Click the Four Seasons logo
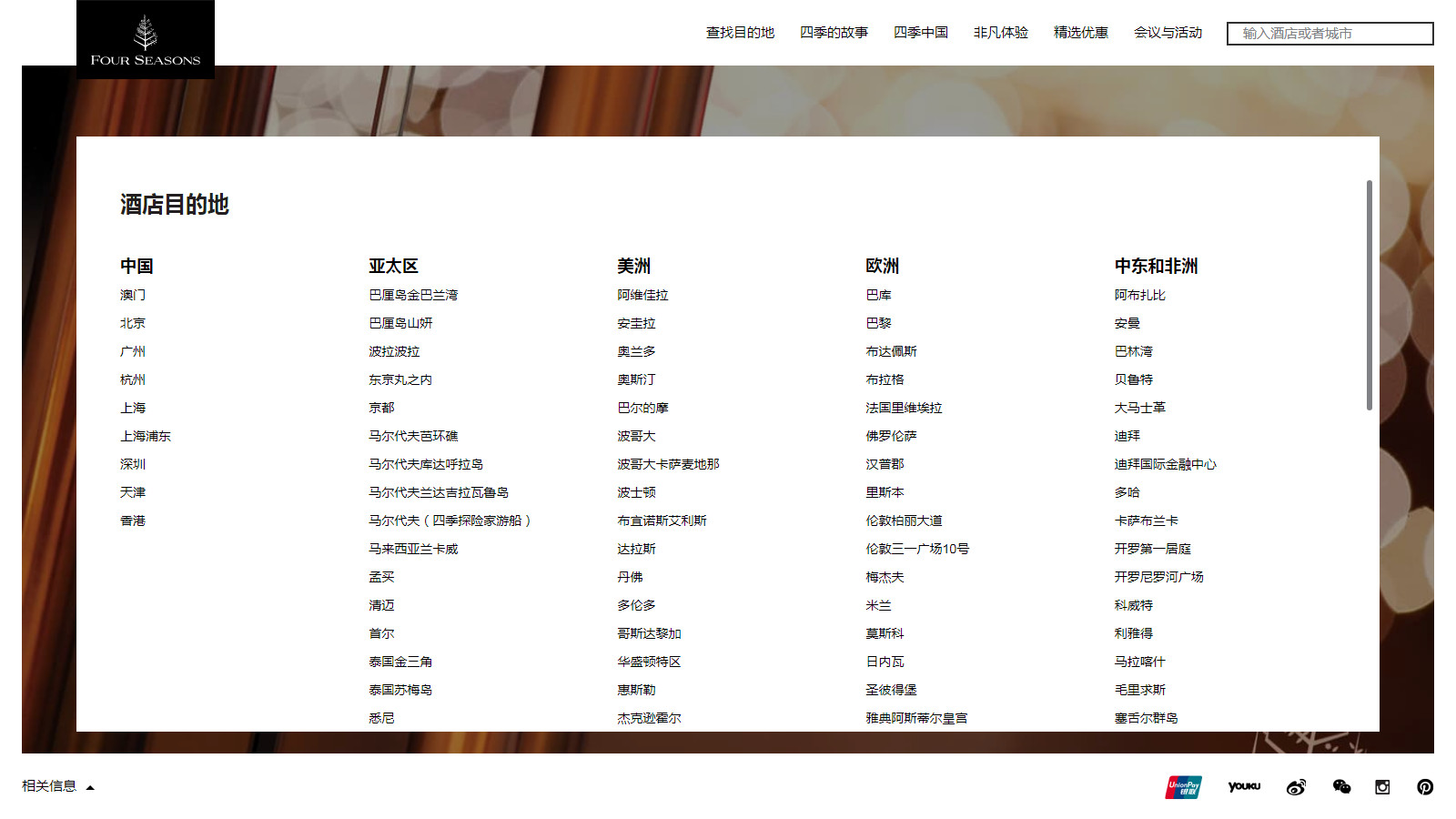The height and width of the screenshot is (819, 1456). [x=146, y=40]
